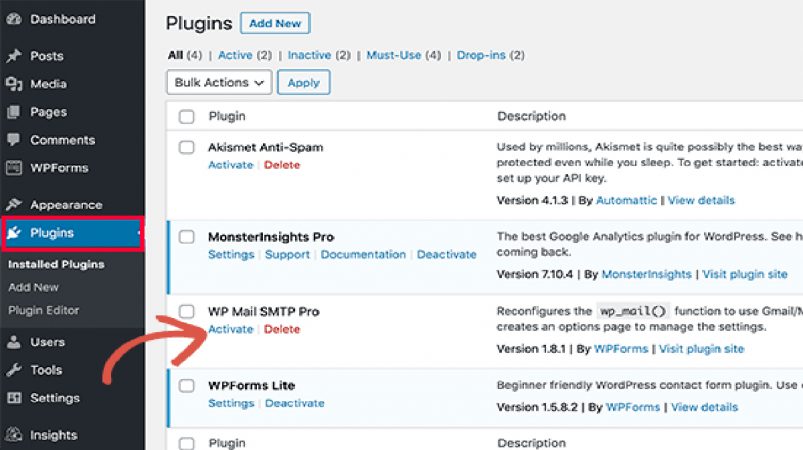
Task: Select the Pages icon in sidebar
Action: [x=14, y=112]
